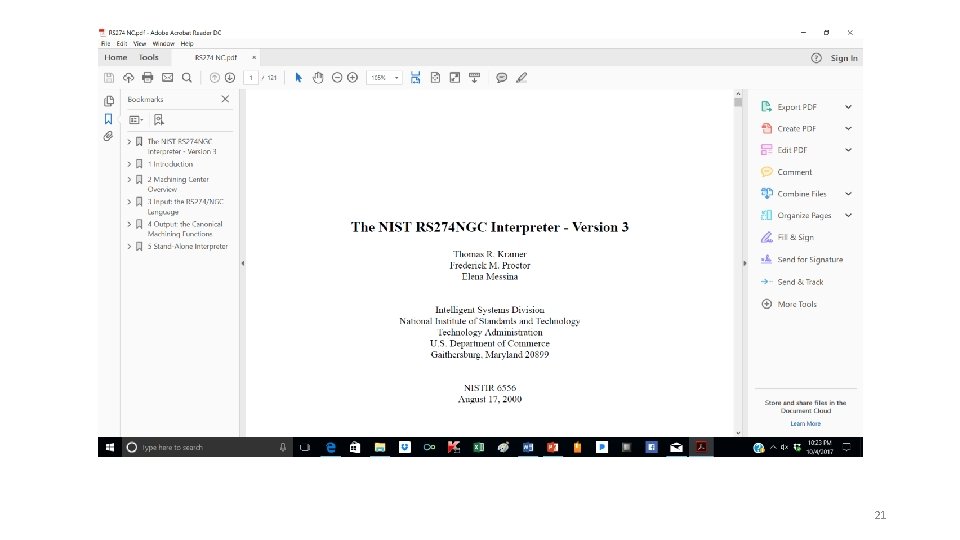Zoom out with the minus icon
The width and height of the screenshot is (960, 540).
337,78
